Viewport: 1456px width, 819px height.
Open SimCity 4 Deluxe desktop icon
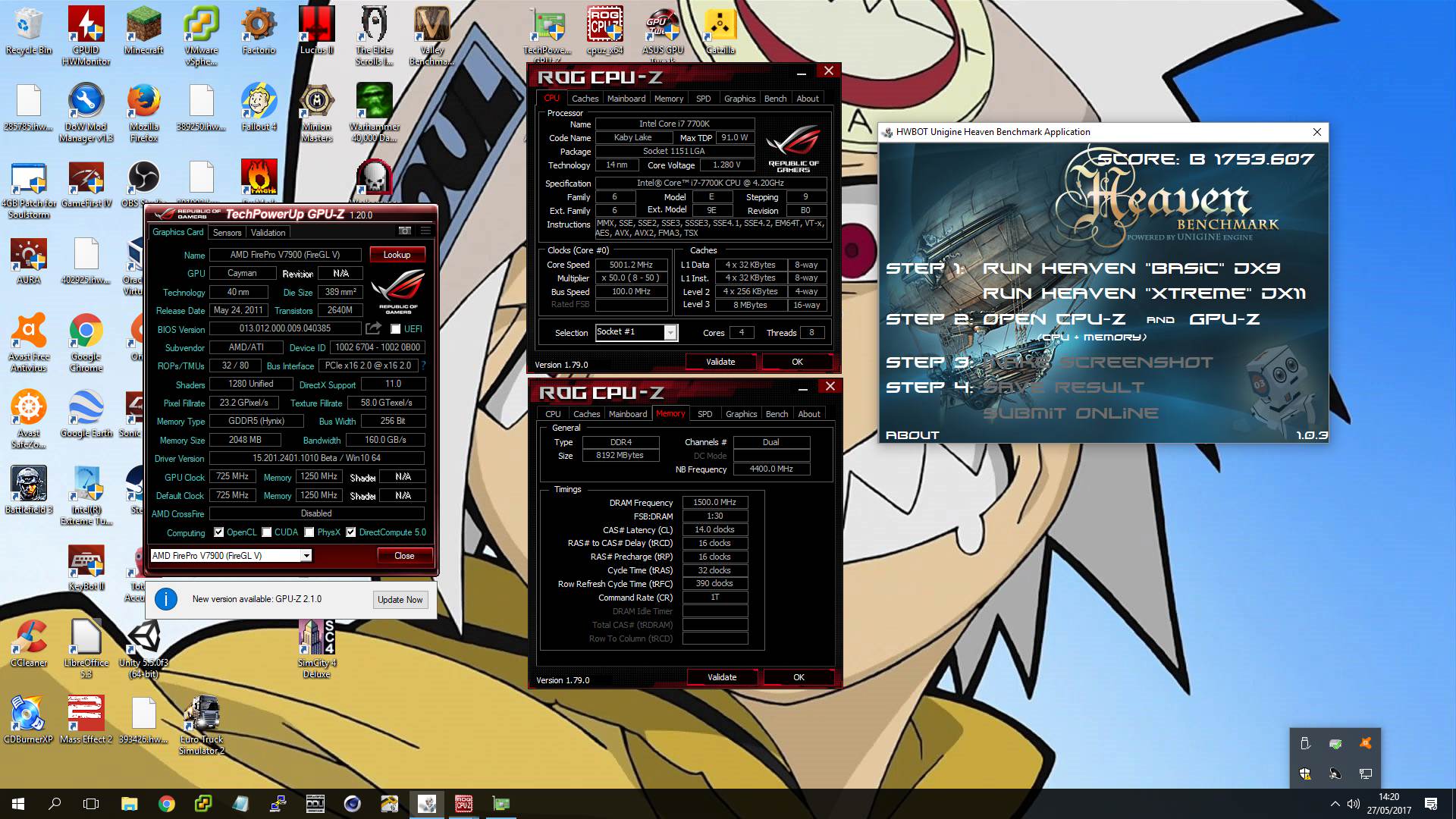pyautogui.click(x=316, y=648)
